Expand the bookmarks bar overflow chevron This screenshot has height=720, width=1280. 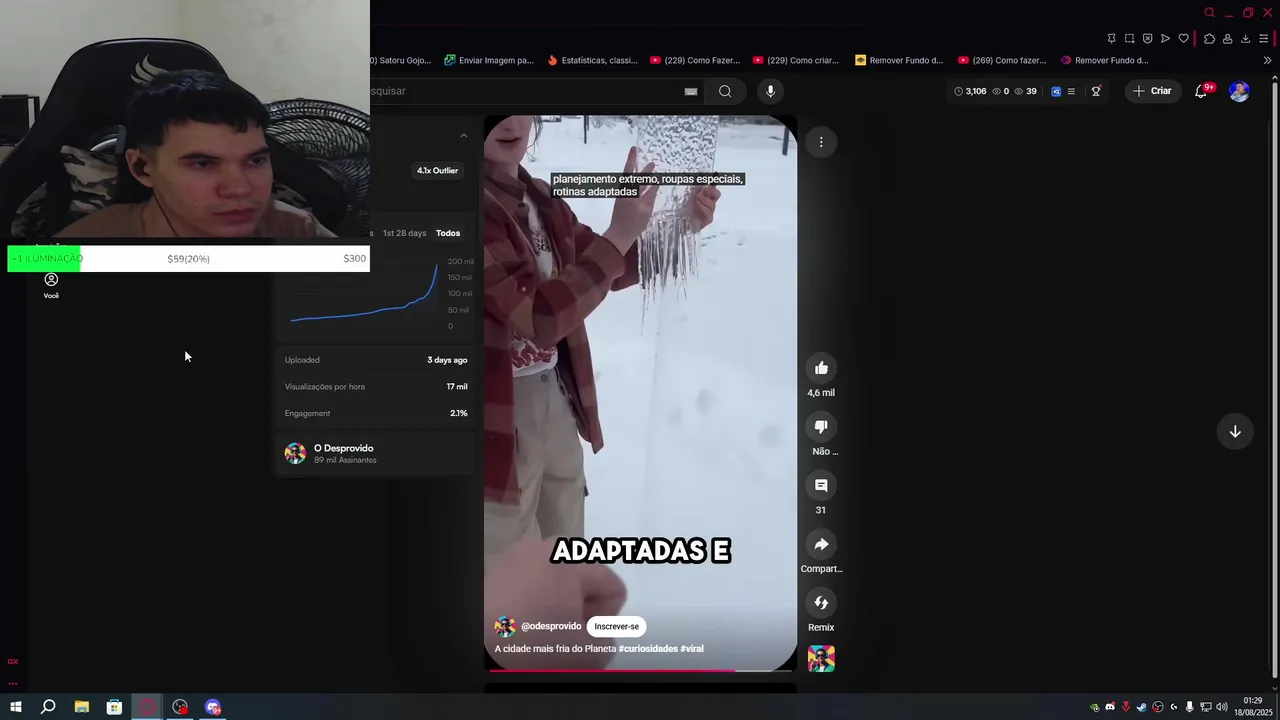pyautogui.click(x=1267, y=60)
